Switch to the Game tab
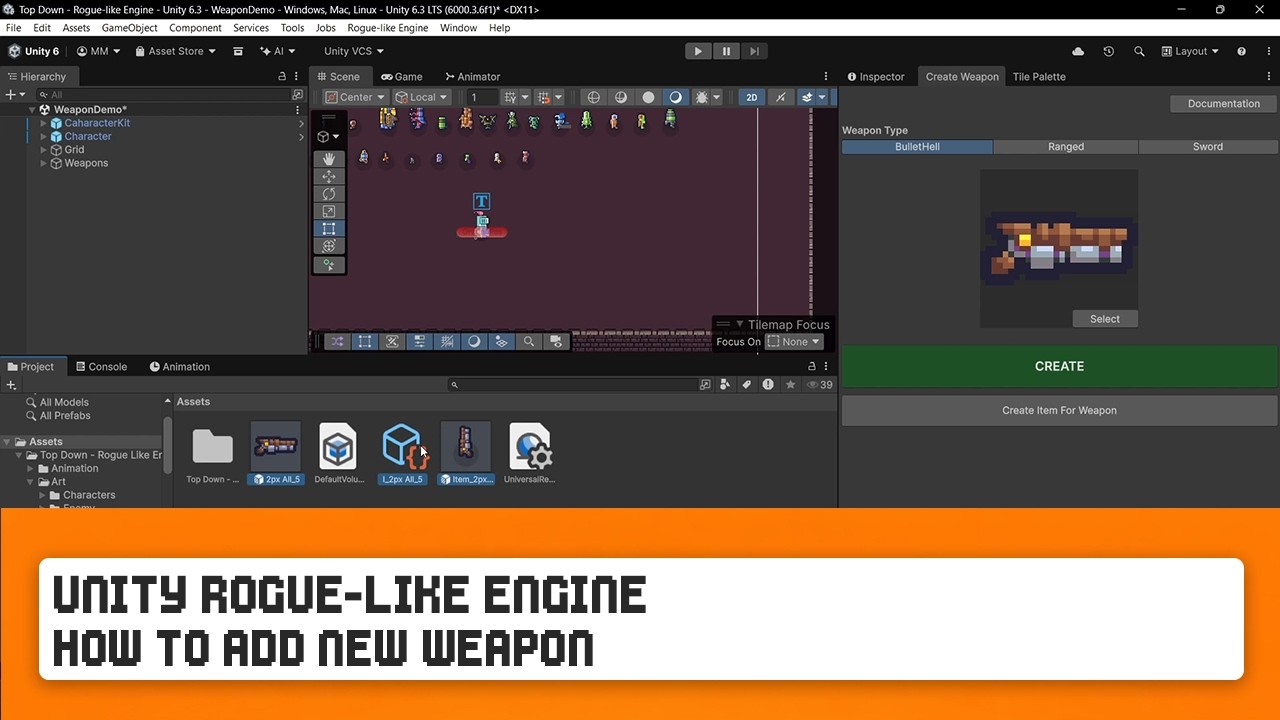Screen dimensions: 1280x720 [402, 77]
